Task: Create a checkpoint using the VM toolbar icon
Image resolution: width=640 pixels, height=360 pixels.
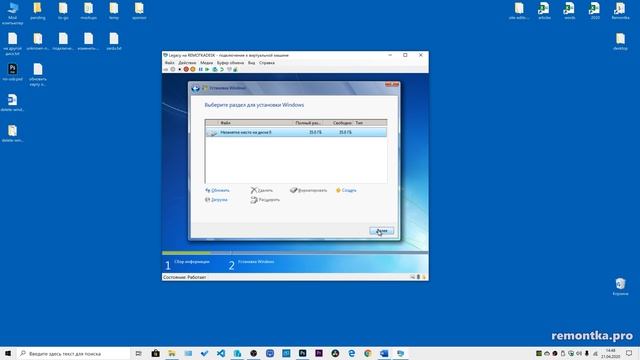Action: click(x=215, y=69)
